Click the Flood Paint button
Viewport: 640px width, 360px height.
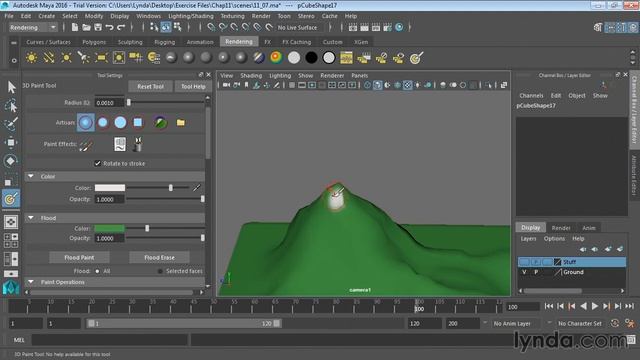click(79, 258)
